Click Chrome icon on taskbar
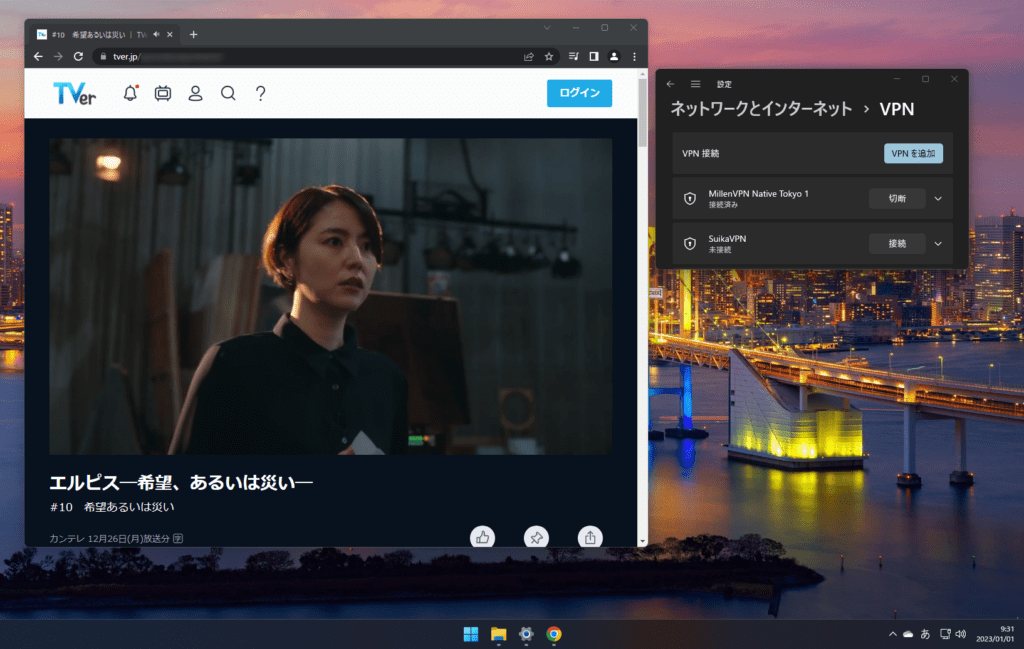Image resolution: width=1024 pixels, height=649 pixels. (554, 634)
